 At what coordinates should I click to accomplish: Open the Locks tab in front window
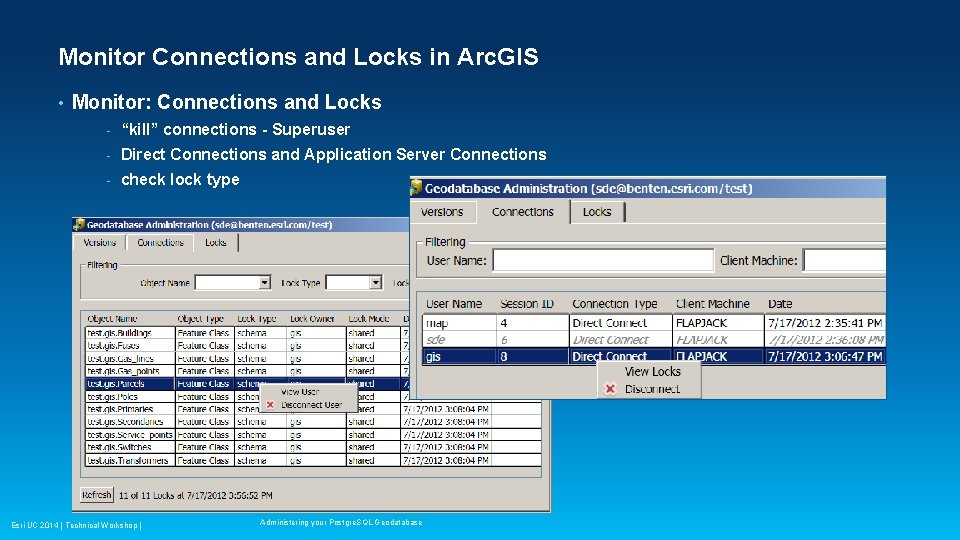597,212
